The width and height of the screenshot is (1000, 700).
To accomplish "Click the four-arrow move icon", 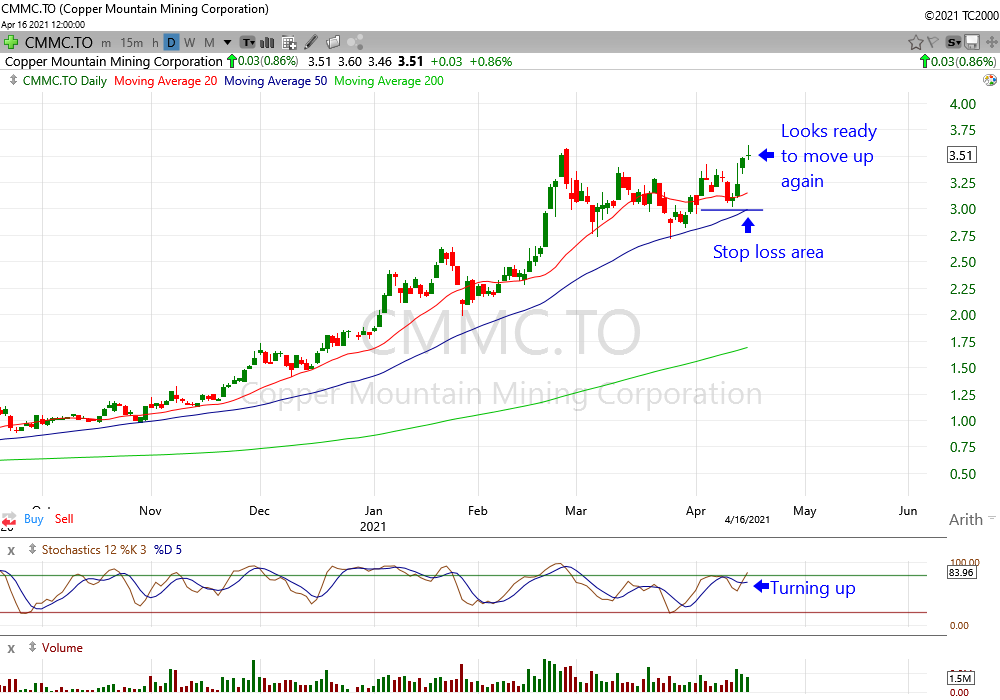I will (992, 43).
